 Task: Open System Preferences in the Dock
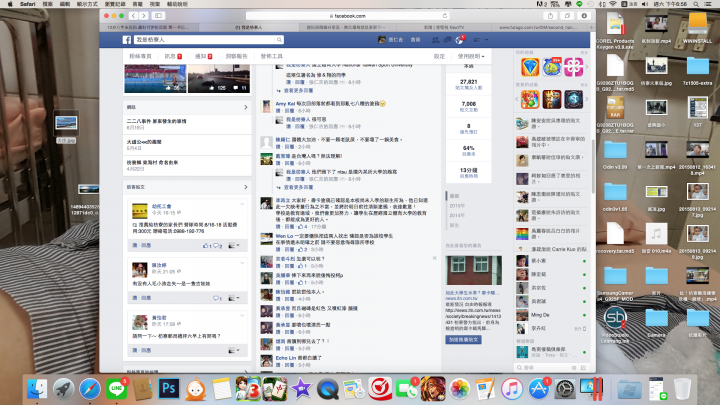tap(565, 389)
